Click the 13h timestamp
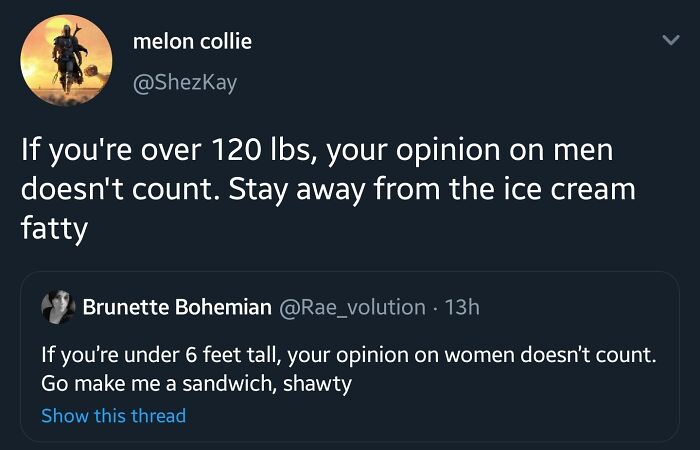Image resolution: width=700 pixels, height=450 pixels. coord(461,307)
